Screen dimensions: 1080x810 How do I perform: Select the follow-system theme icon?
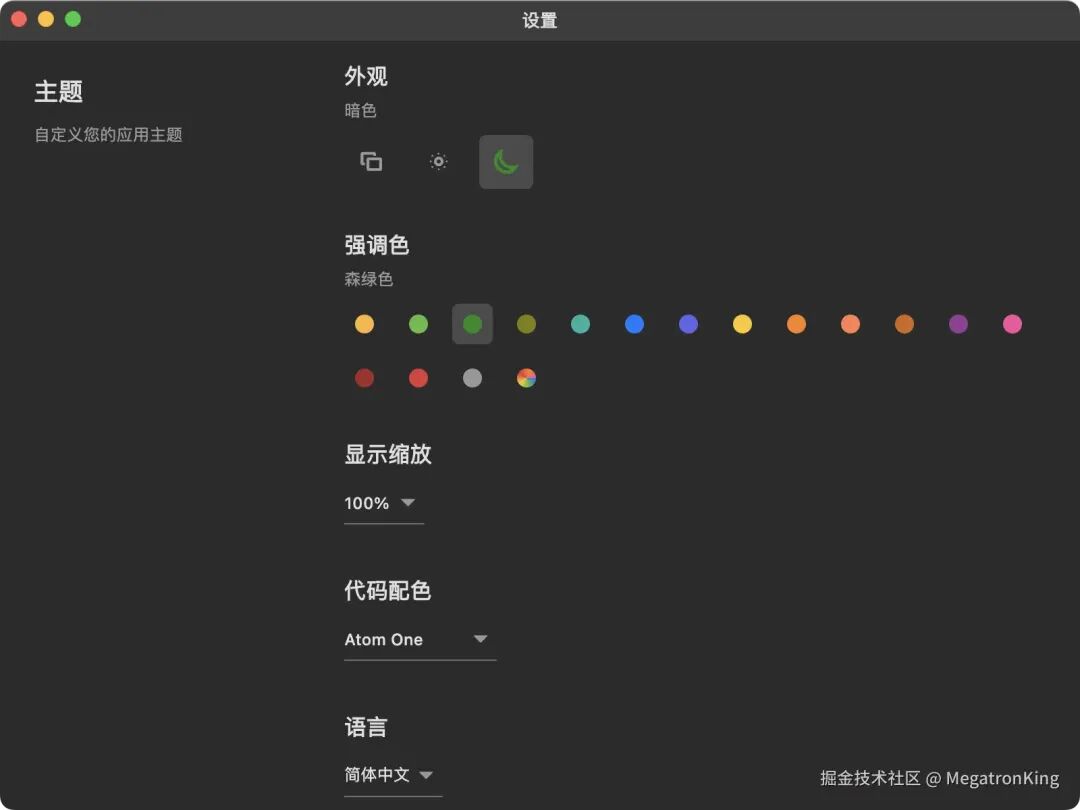pos(370,161)
